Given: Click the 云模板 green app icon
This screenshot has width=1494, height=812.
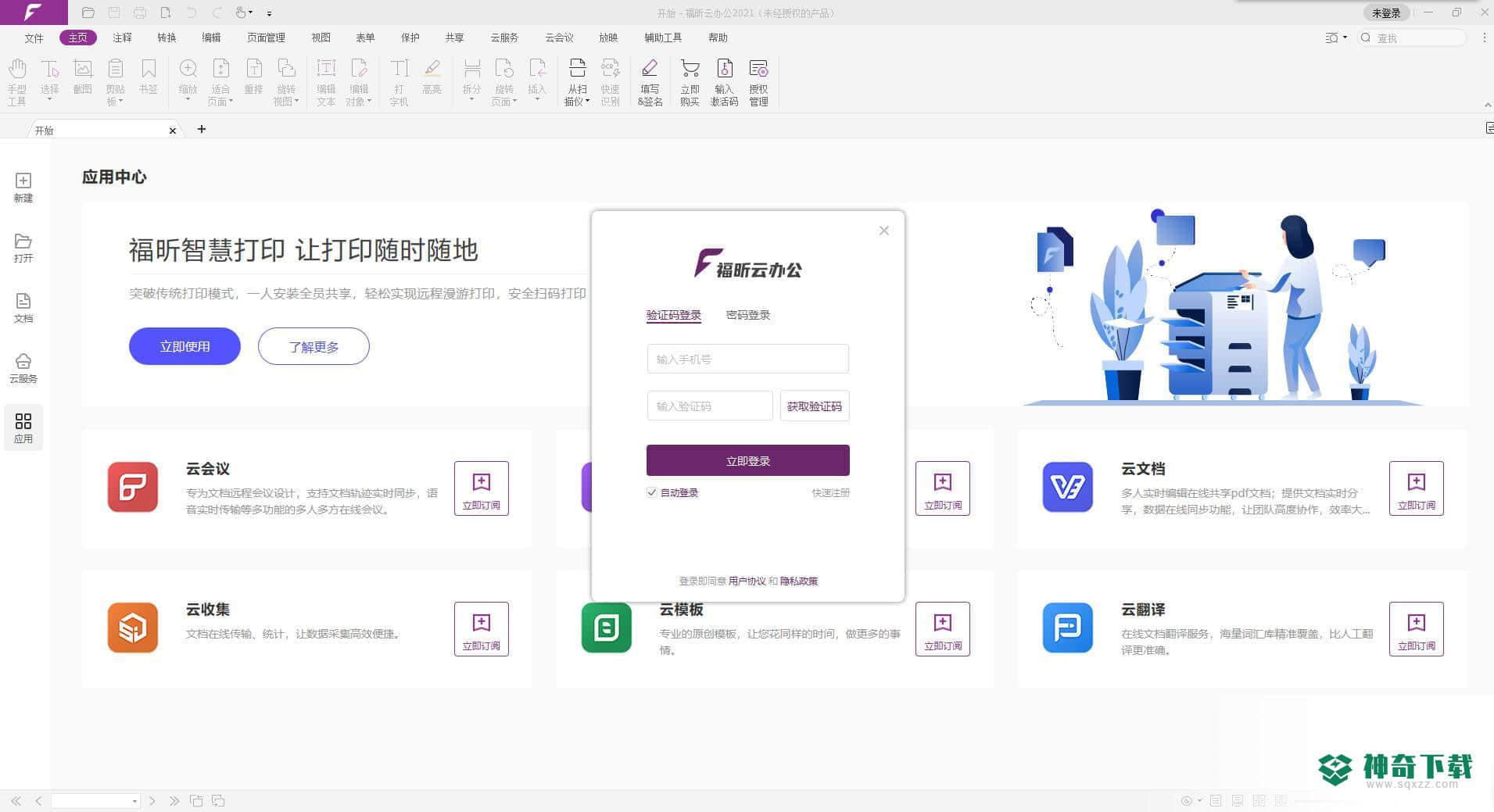Looking at the screenshot, I should [x=607, y=628].
